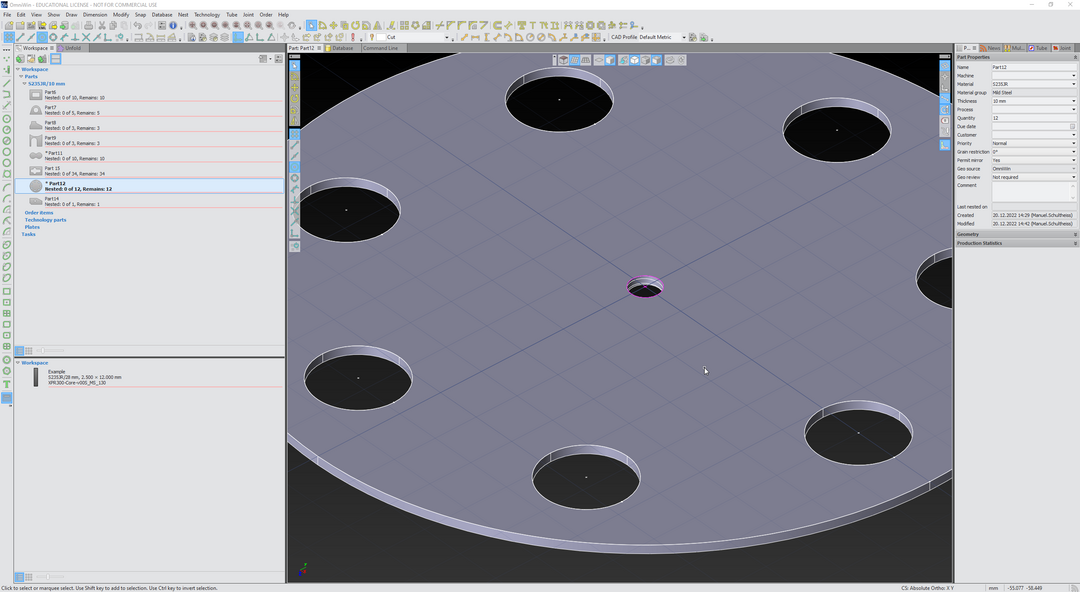Viewport: 1080px width, 592px height.
Task: Expand the Production Statistics section
Action: pos(1016,243)
